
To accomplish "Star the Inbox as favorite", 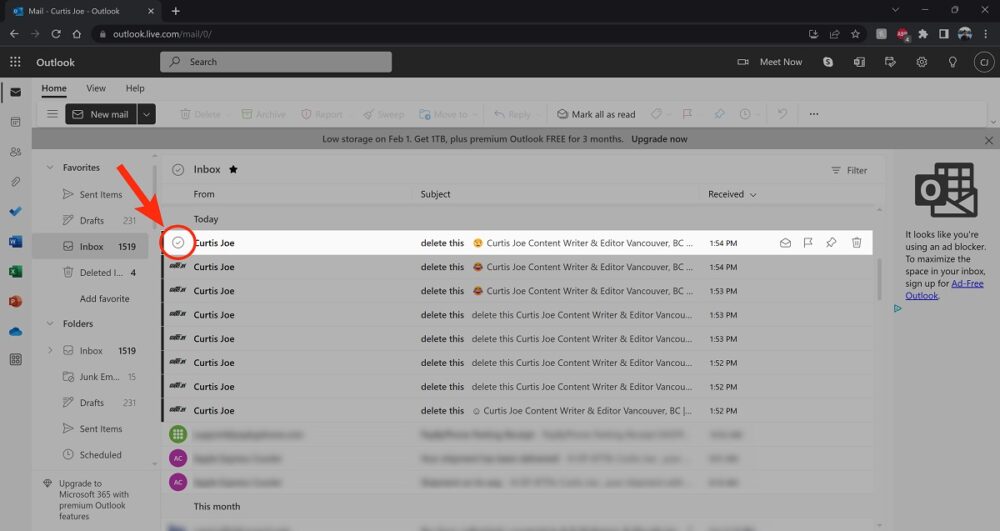I will (234, 170).
